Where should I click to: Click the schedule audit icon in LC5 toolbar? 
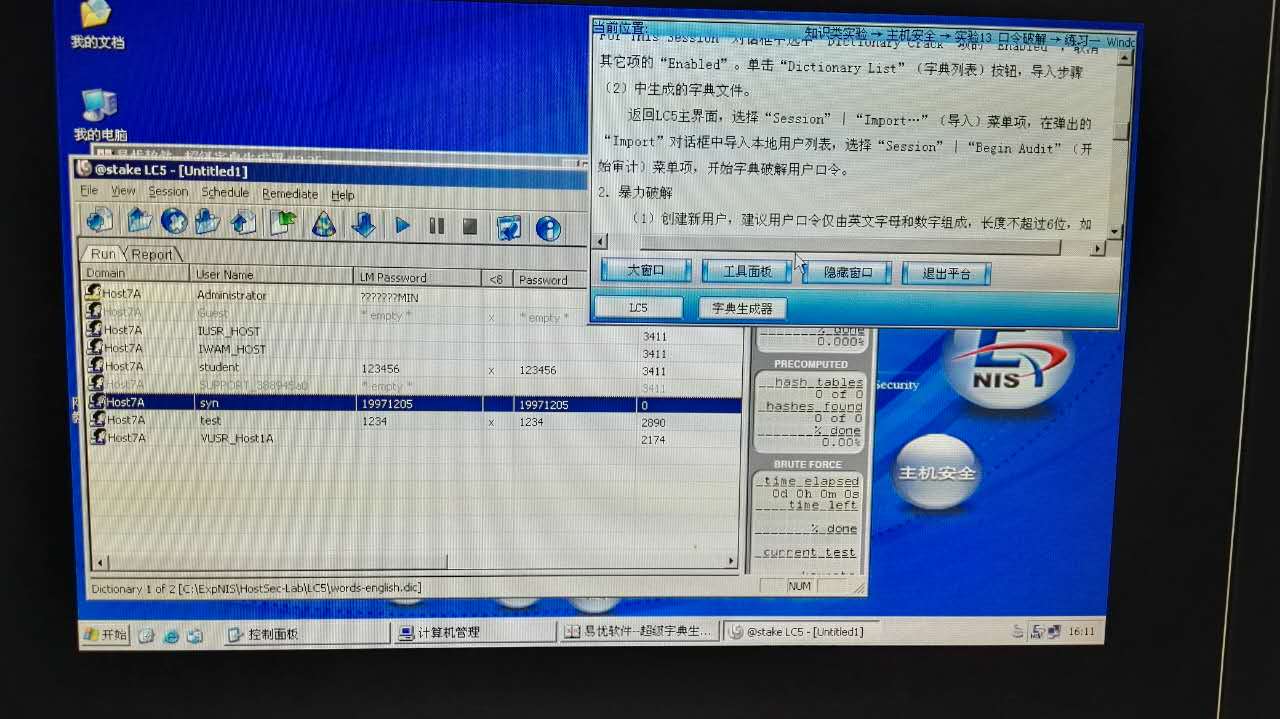point(509,228)
